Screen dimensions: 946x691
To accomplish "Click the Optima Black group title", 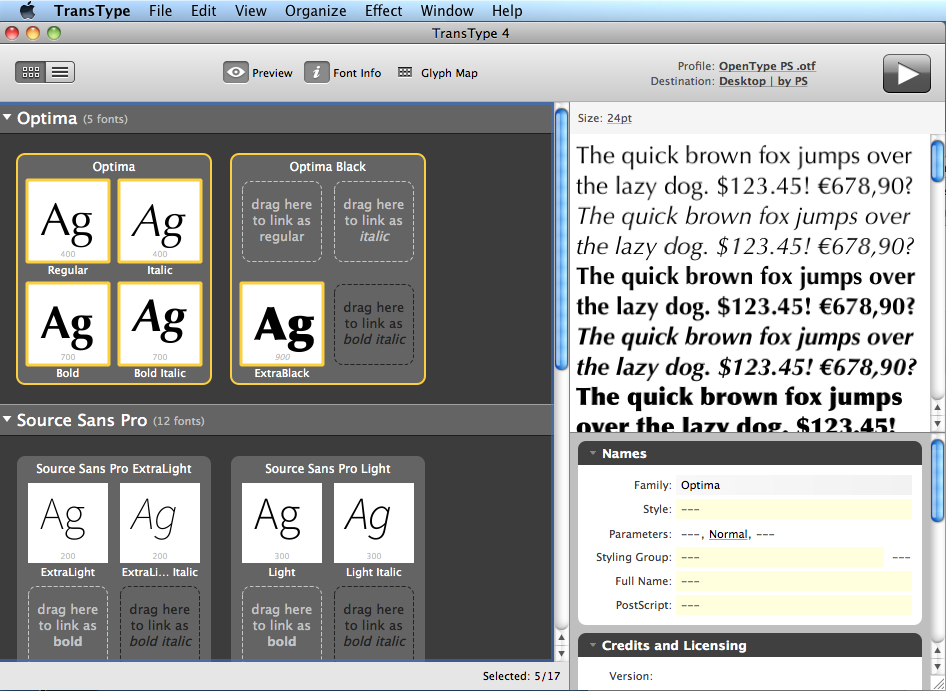I will (328, 167).
